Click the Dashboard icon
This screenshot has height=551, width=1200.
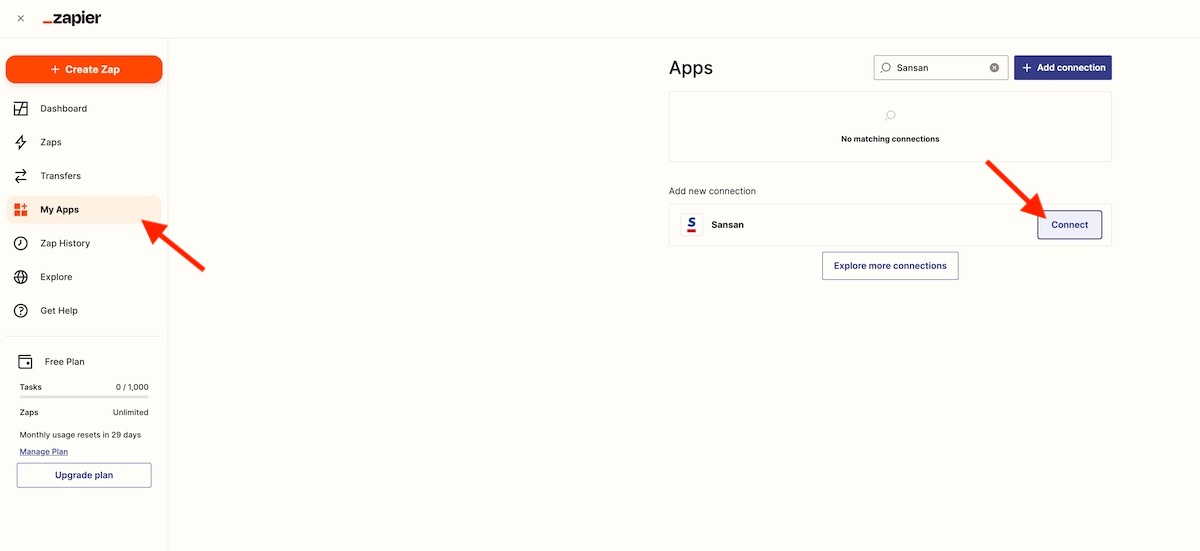point(21,108)
